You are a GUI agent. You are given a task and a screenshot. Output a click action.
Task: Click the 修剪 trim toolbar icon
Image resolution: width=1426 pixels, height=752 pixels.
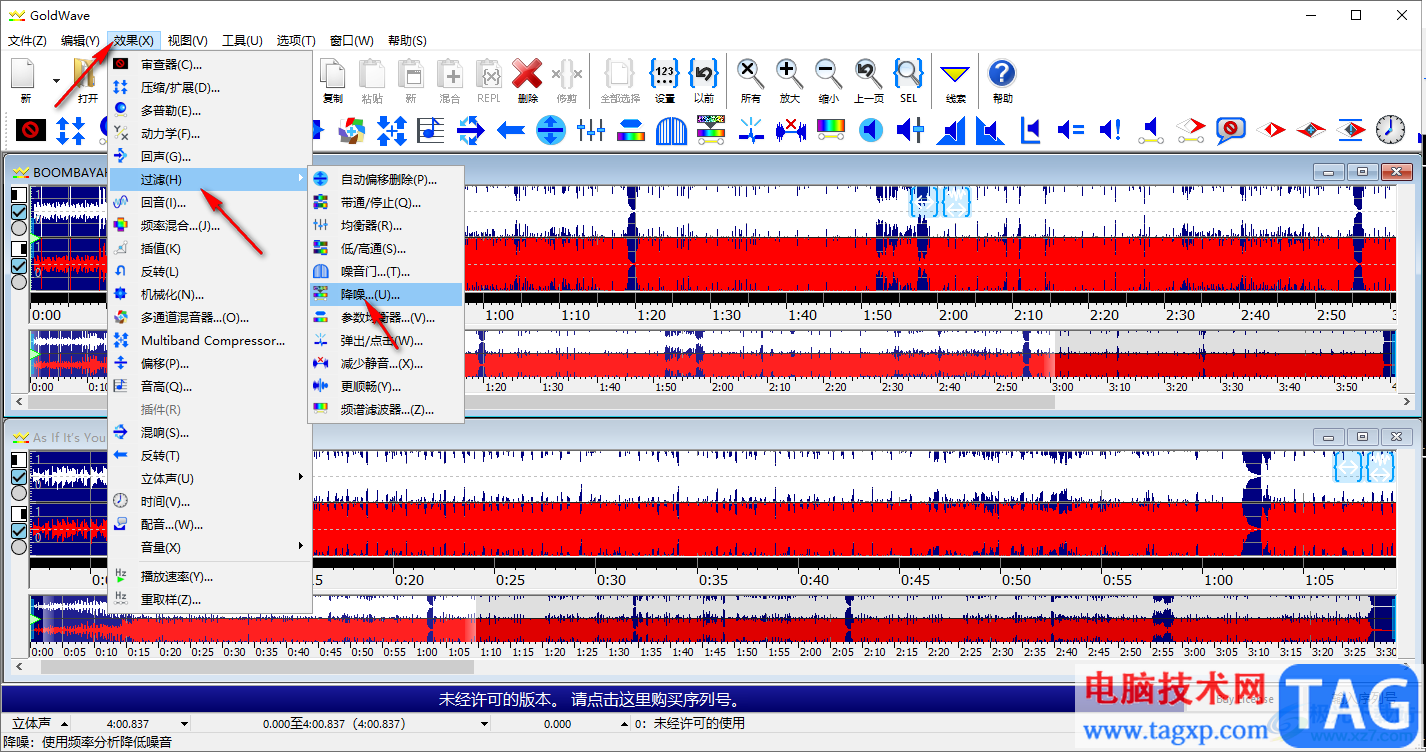(x=567, y=80)
